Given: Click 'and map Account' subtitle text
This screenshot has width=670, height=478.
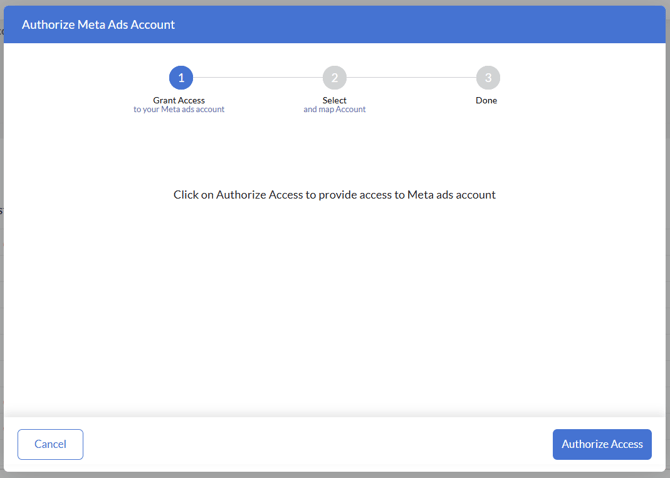Looking at the screenshot, I should pos(335,109).
